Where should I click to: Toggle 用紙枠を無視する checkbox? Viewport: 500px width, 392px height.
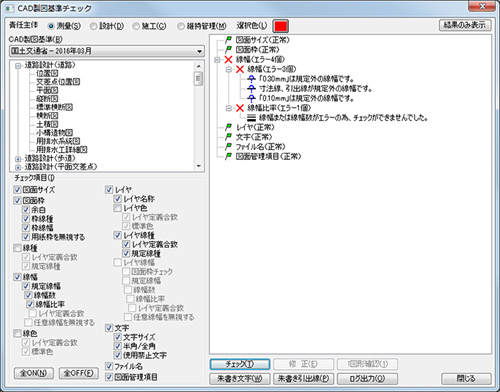tap(26, 237)
